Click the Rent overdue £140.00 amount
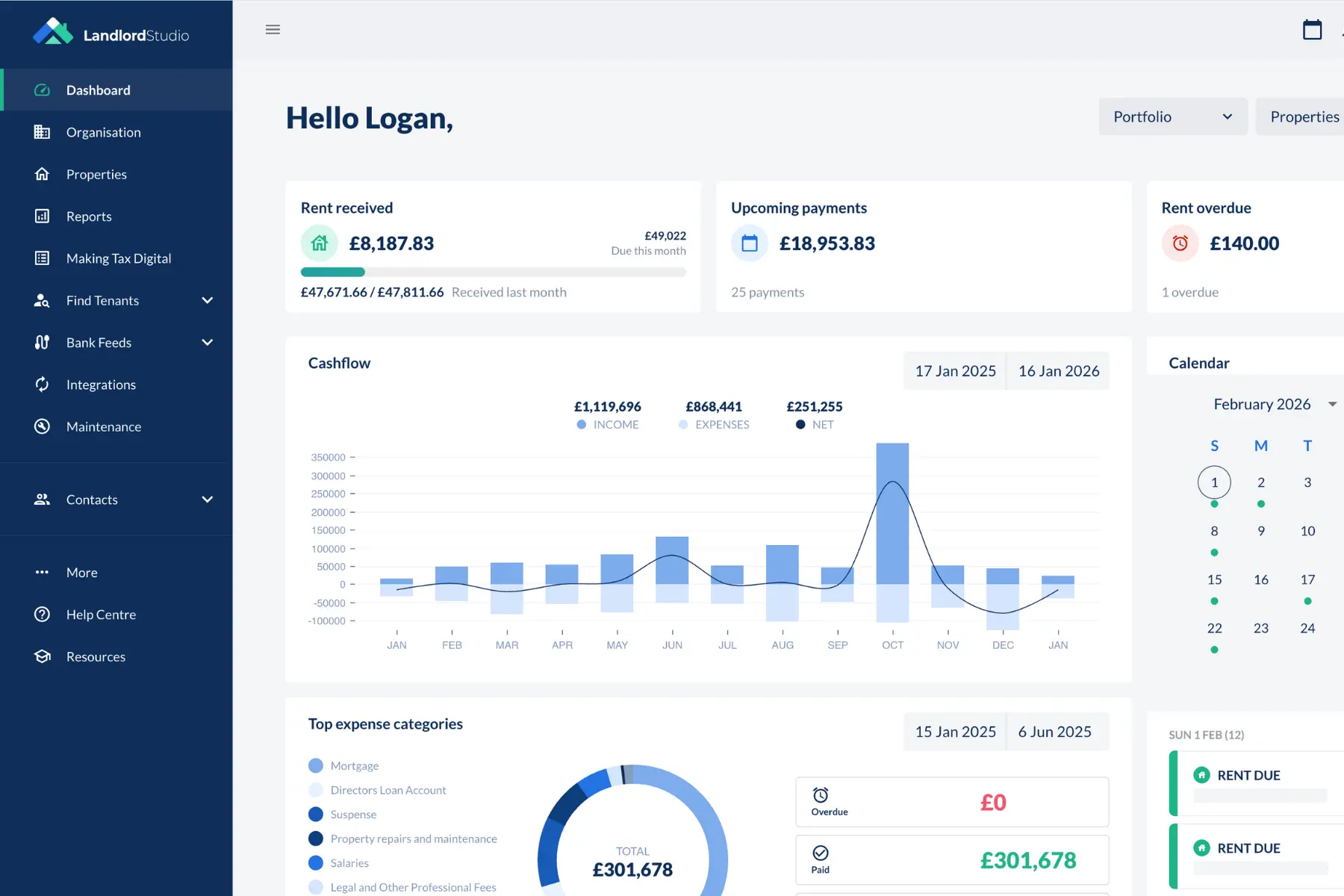 pos(1244,243)
